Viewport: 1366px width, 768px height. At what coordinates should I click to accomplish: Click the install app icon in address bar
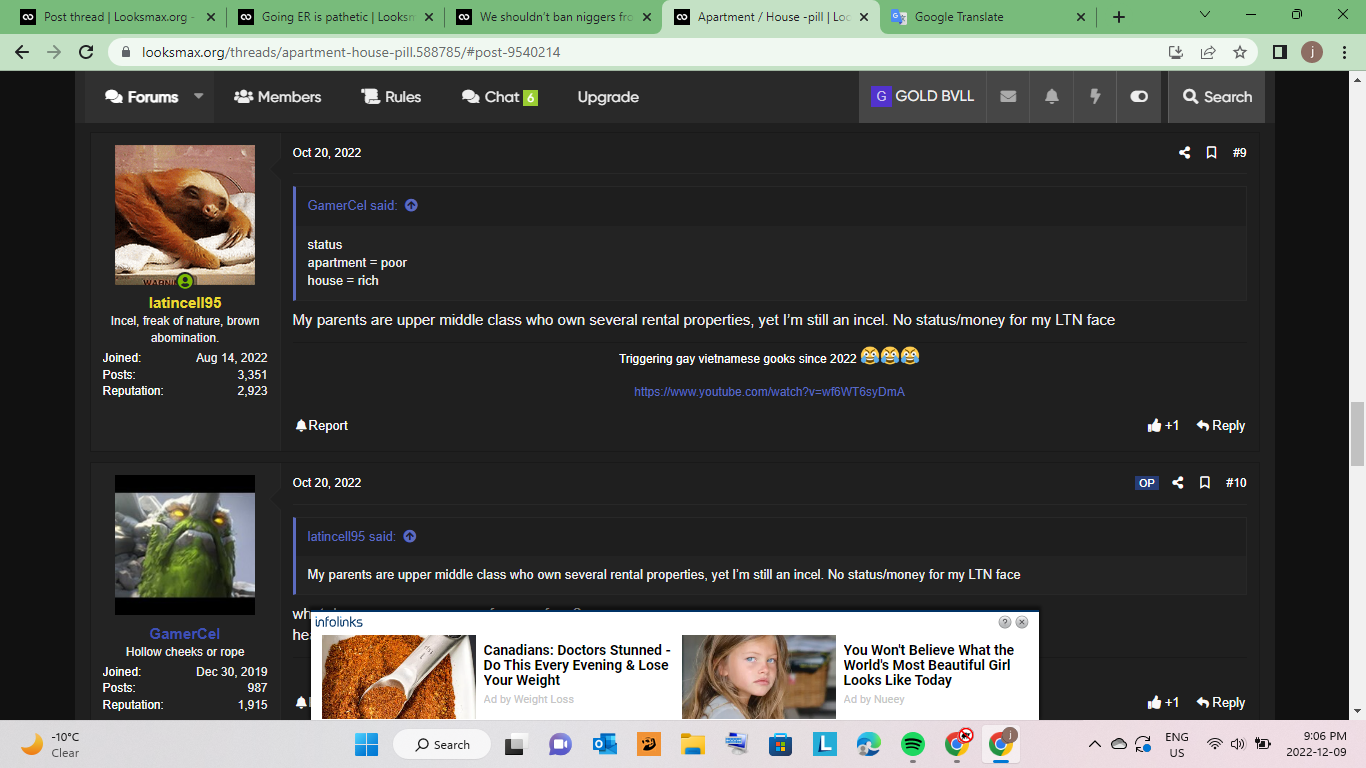coord(1176,52)
